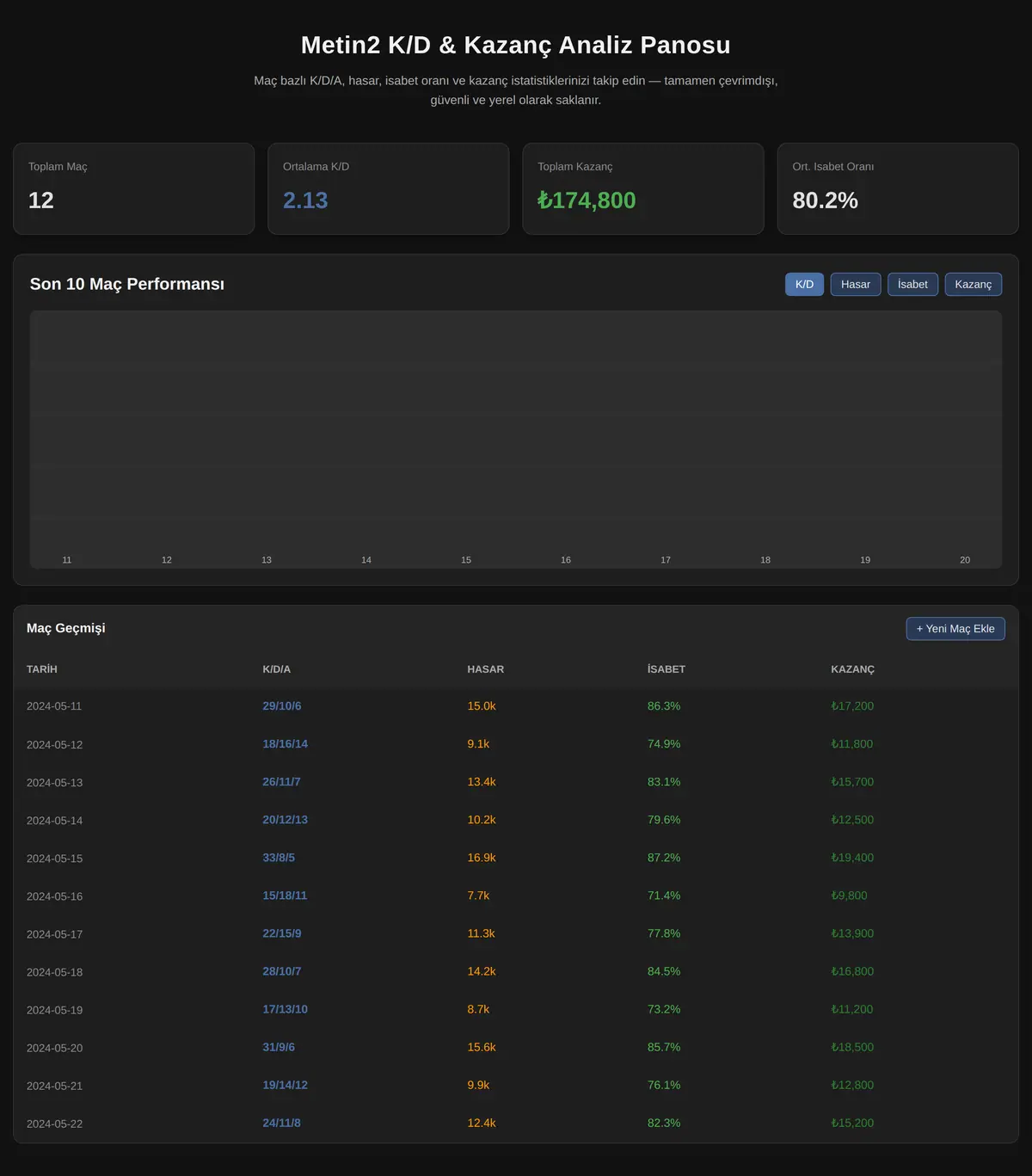Click the İSABET column header

pyautogui.click(x=666, y=669)
